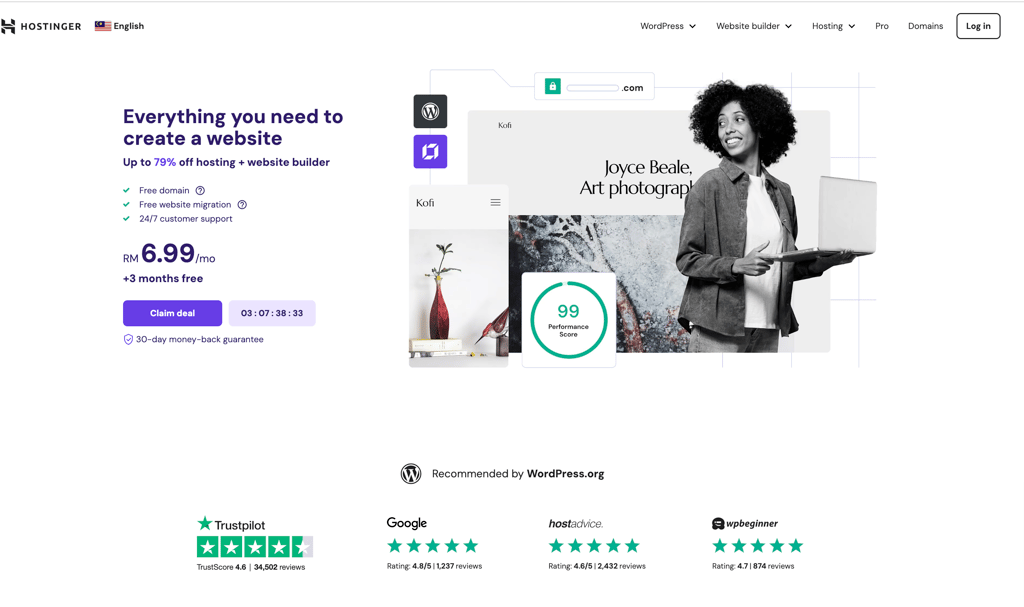The height and width of the screenshot is (607, 1024).
Task: Expand the Hosting dropdown menu
Action: click(x=833, y=26)
